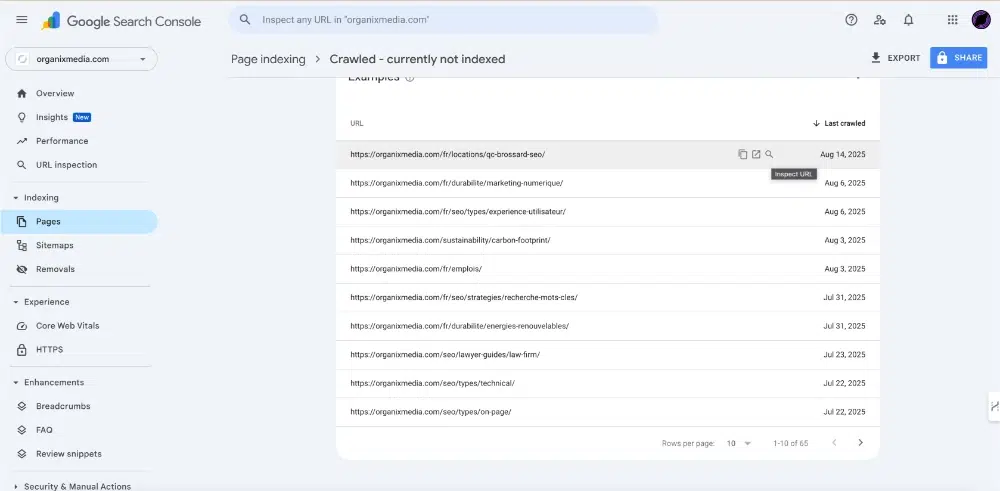The image size is (1000, 491).
Task: Inspect the qc-brossard-seo URL magnifier
Action: [769, 154]
